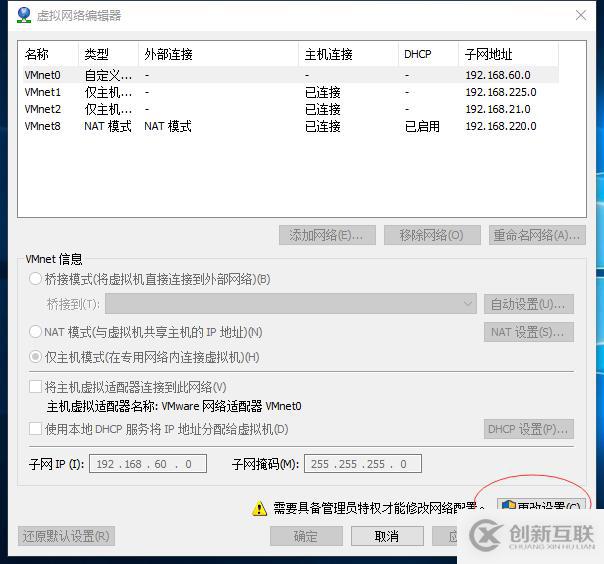
Task: Click 已连接 host connection cell of VMnet1
Action: coord(323,92)
